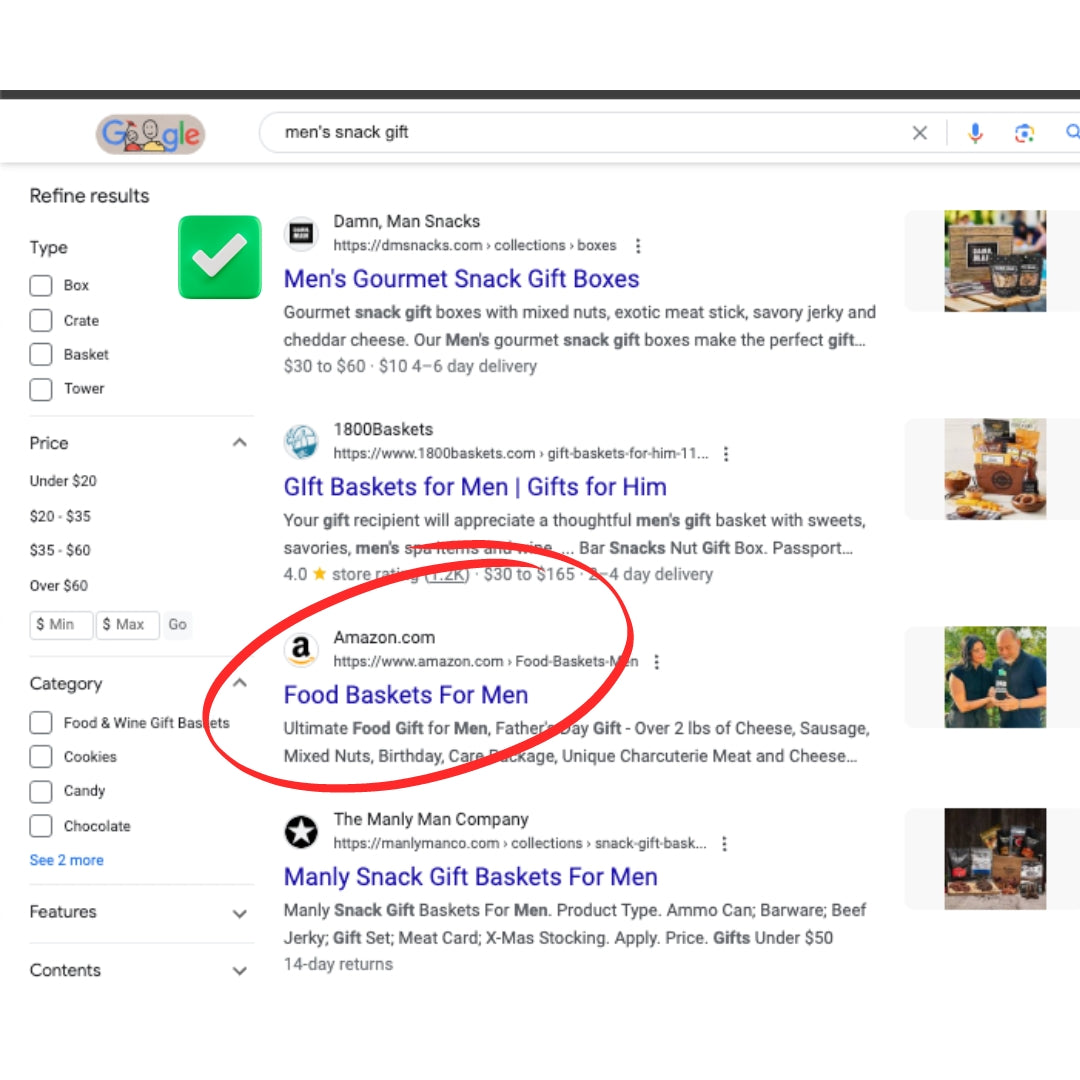Check the Crate type filter
The width and height of the screenshot is (1080, 1080).
point(41,321)
